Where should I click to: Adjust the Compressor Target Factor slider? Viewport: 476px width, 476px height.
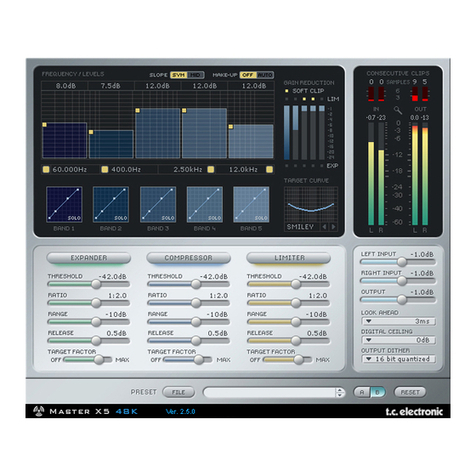[x=199, y=360]
